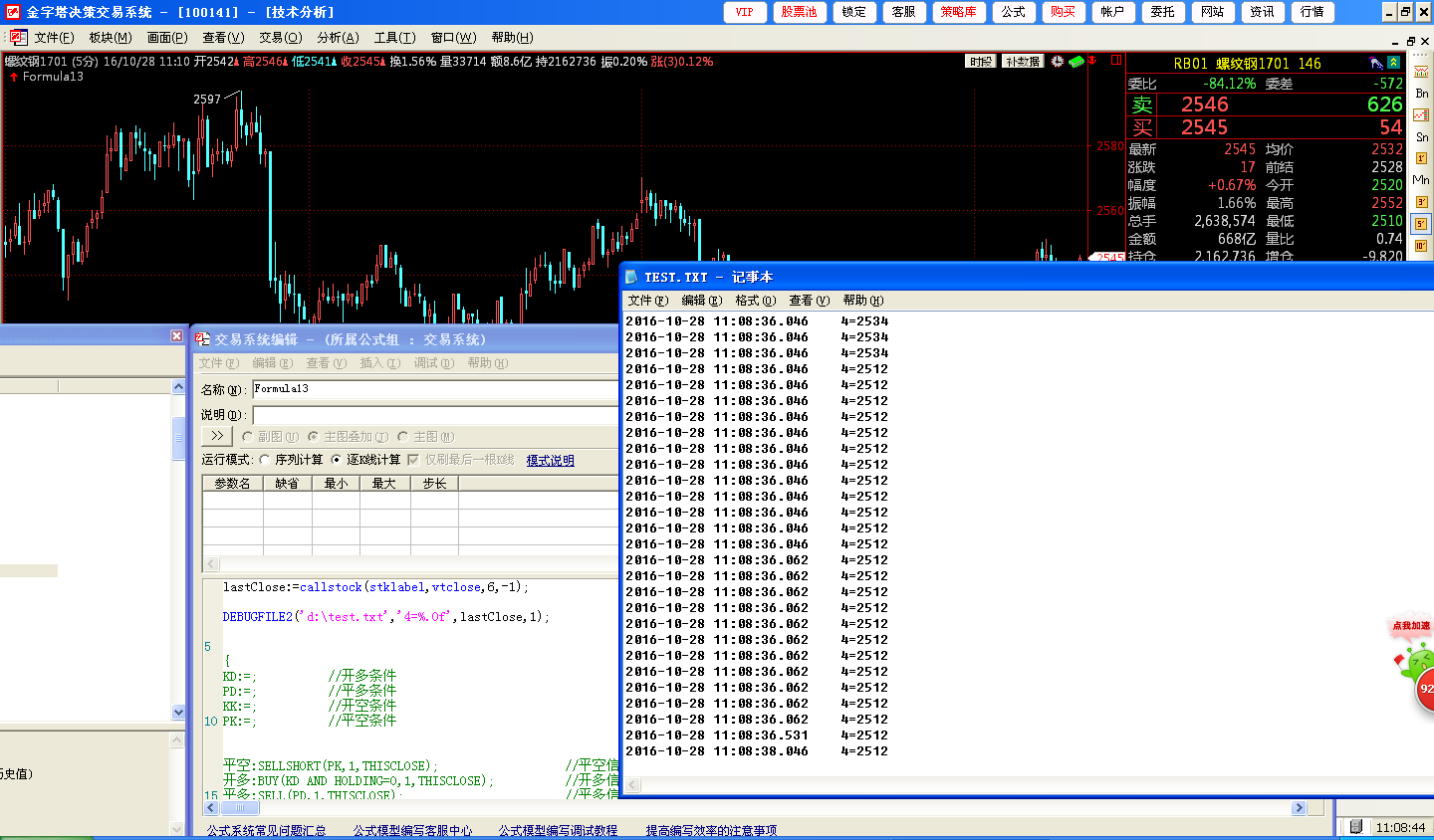
Task: Open the 工具(T) menu
Action: click(x=395, y=38)
